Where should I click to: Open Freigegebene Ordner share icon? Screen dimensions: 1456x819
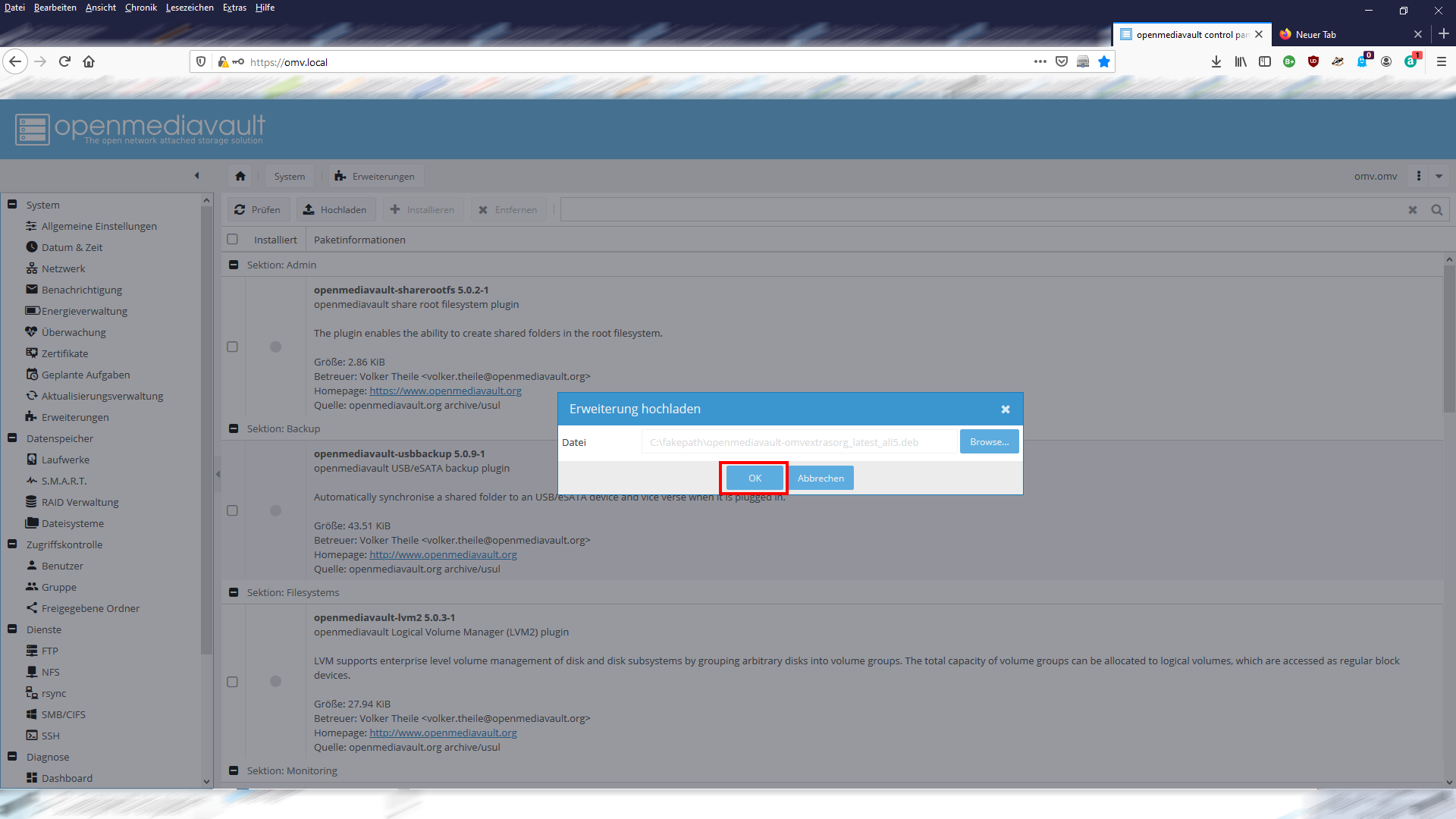(x=32, y=608)
